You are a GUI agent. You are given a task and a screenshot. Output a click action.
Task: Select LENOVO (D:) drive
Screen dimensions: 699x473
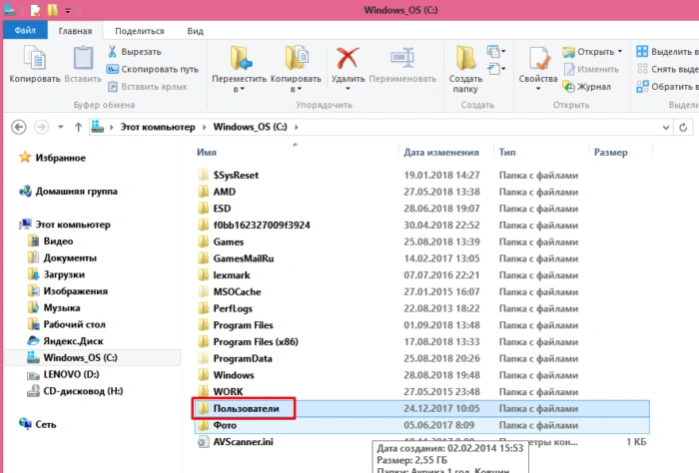[x=63, y=374]
